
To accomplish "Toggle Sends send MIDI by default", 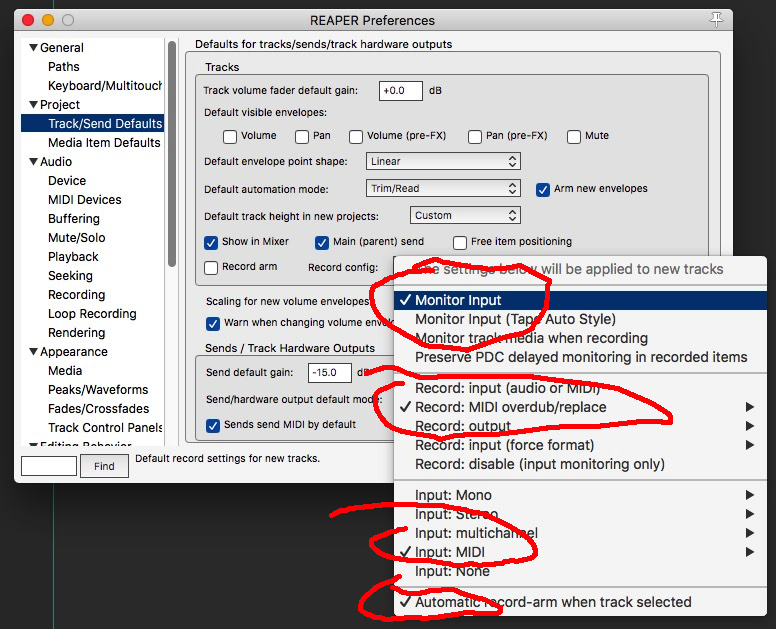I will [213, 426].
